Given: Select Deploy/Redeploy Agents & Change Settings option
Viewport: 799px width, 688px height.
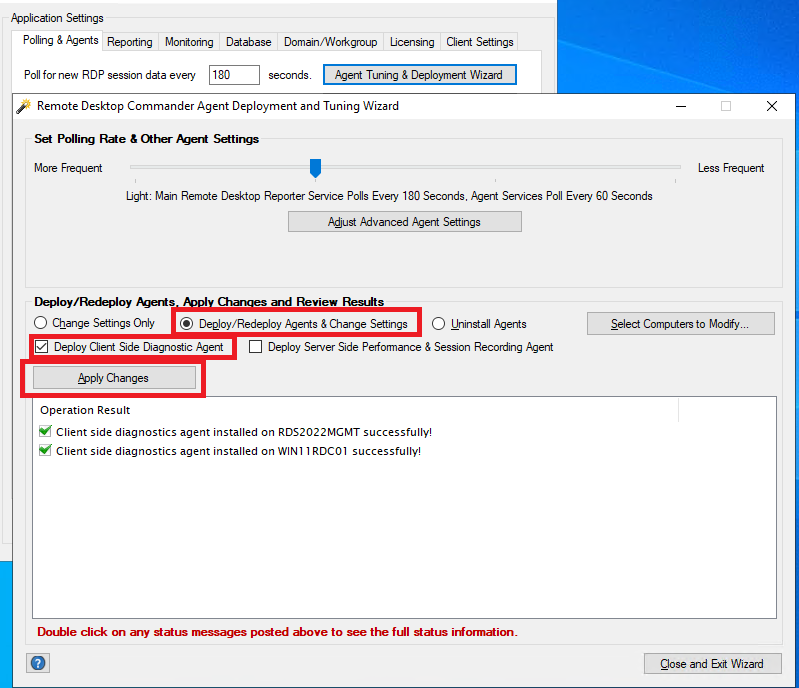Looking at the screenshot, I should pos(187,324).
